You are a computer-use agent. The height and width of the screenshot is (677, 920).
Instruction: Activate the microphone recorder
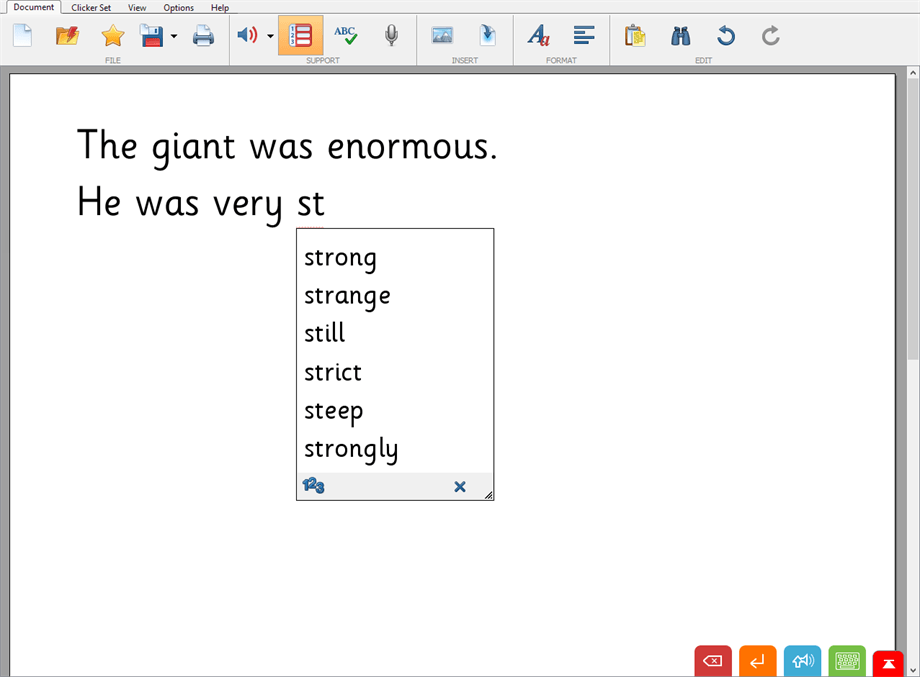390,35
